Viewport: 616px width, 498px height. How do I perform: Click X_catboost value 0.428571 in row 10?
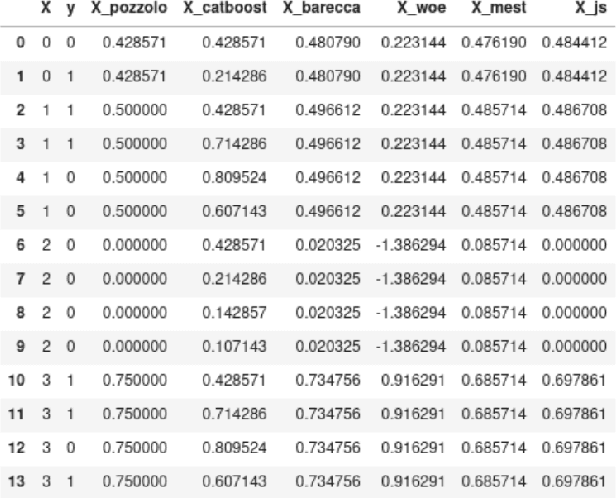tap(235, 380)
